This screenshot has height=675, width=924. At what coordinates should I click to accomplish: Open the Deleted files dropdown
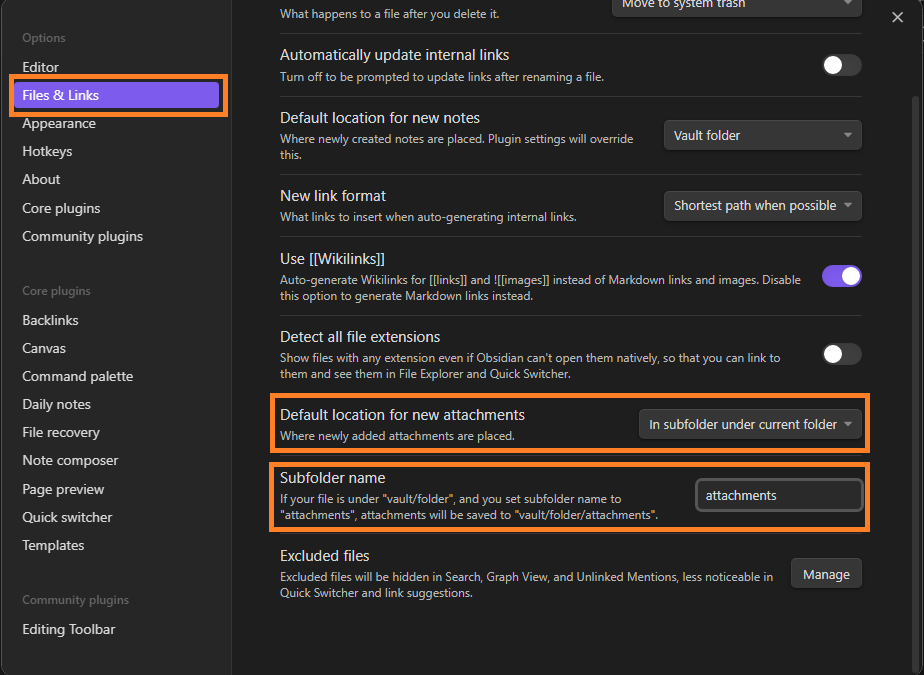coord(736,6)
